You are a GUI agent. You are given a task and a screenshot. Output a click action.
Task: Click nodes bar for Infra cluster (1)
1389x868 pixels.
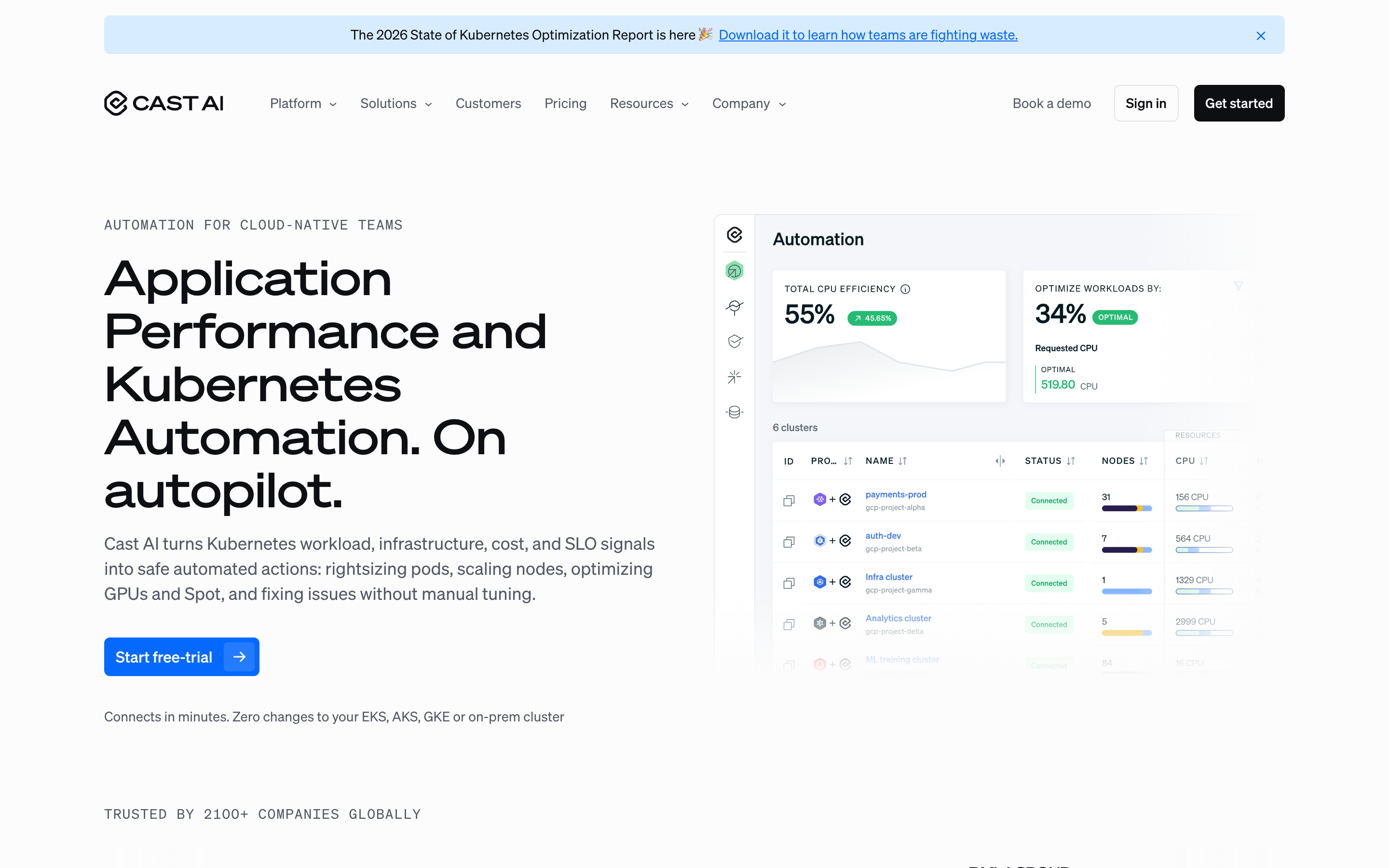pyautogui.click(x=1127, y=591)
